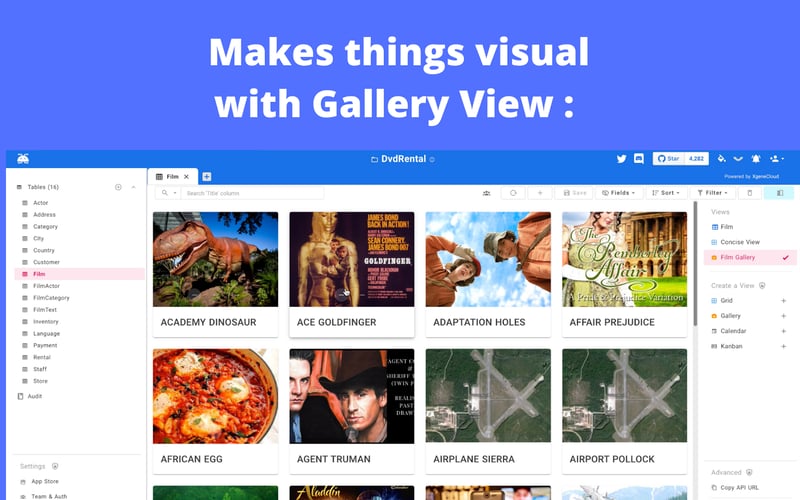
Task: Open the AIRPORT POLLOCK card
Action: tap(624, 411)
